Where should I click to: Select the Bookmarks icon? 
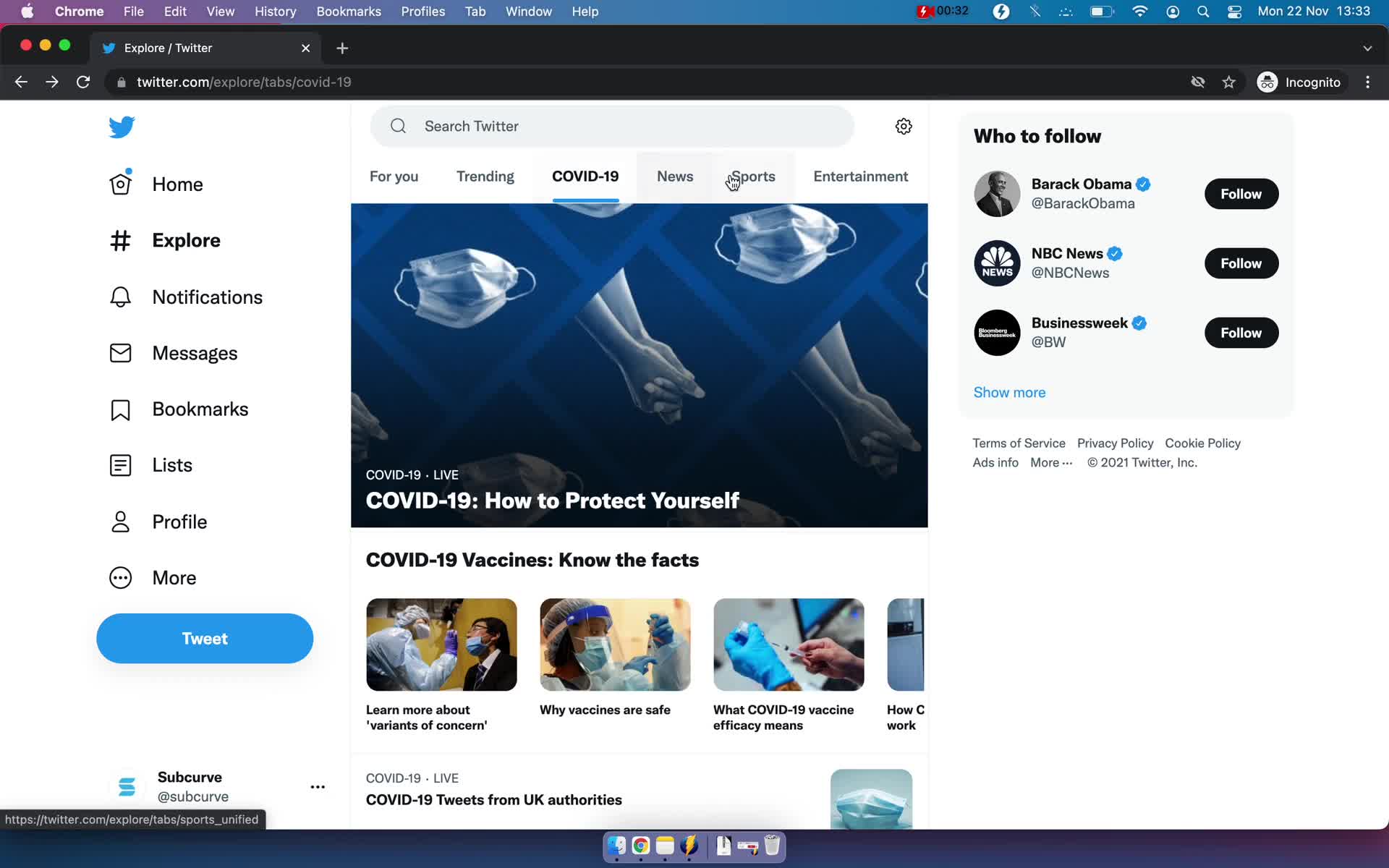click(x=121, y=409)
